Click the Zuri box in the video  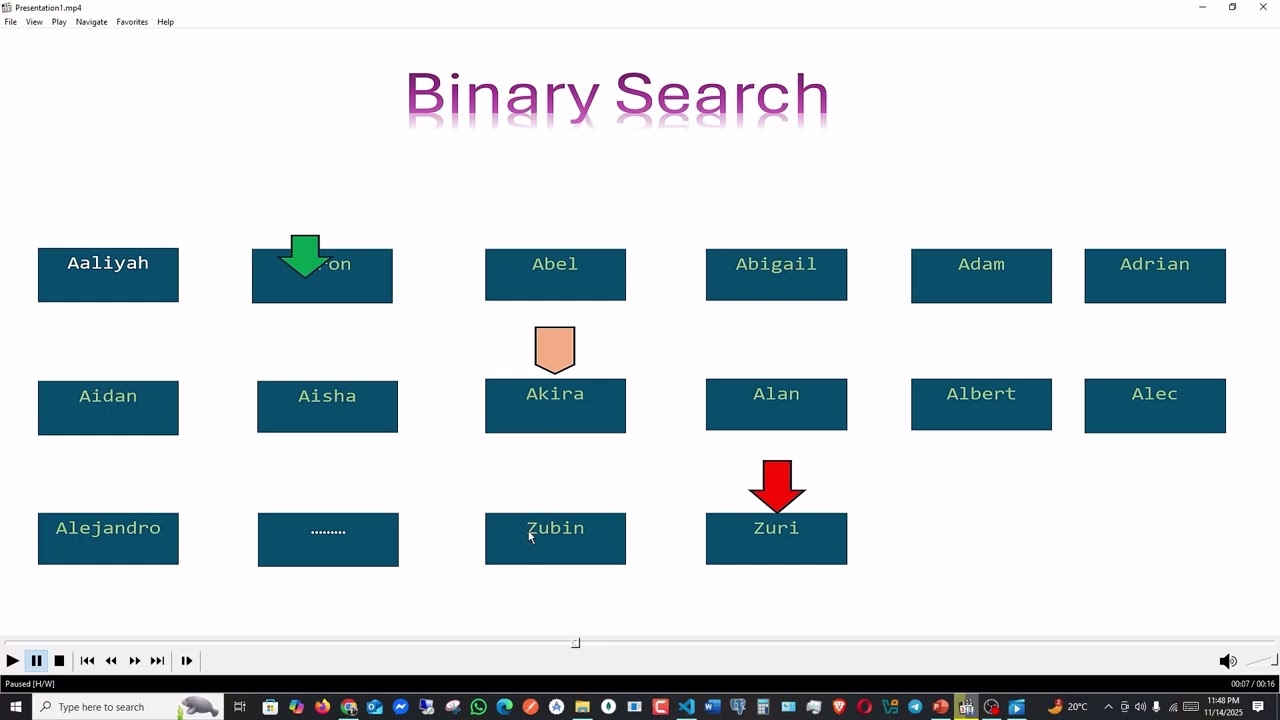[776, 539]
